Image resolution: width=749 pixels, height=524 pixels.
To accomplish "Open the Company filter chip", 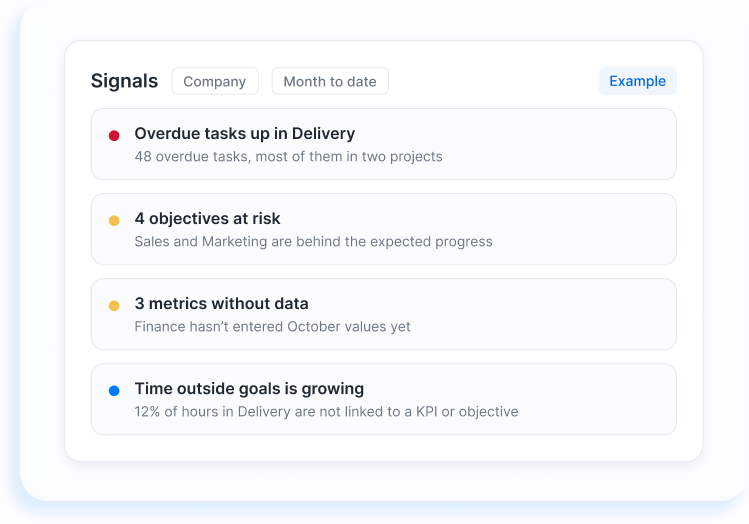I will pos(215,81).
